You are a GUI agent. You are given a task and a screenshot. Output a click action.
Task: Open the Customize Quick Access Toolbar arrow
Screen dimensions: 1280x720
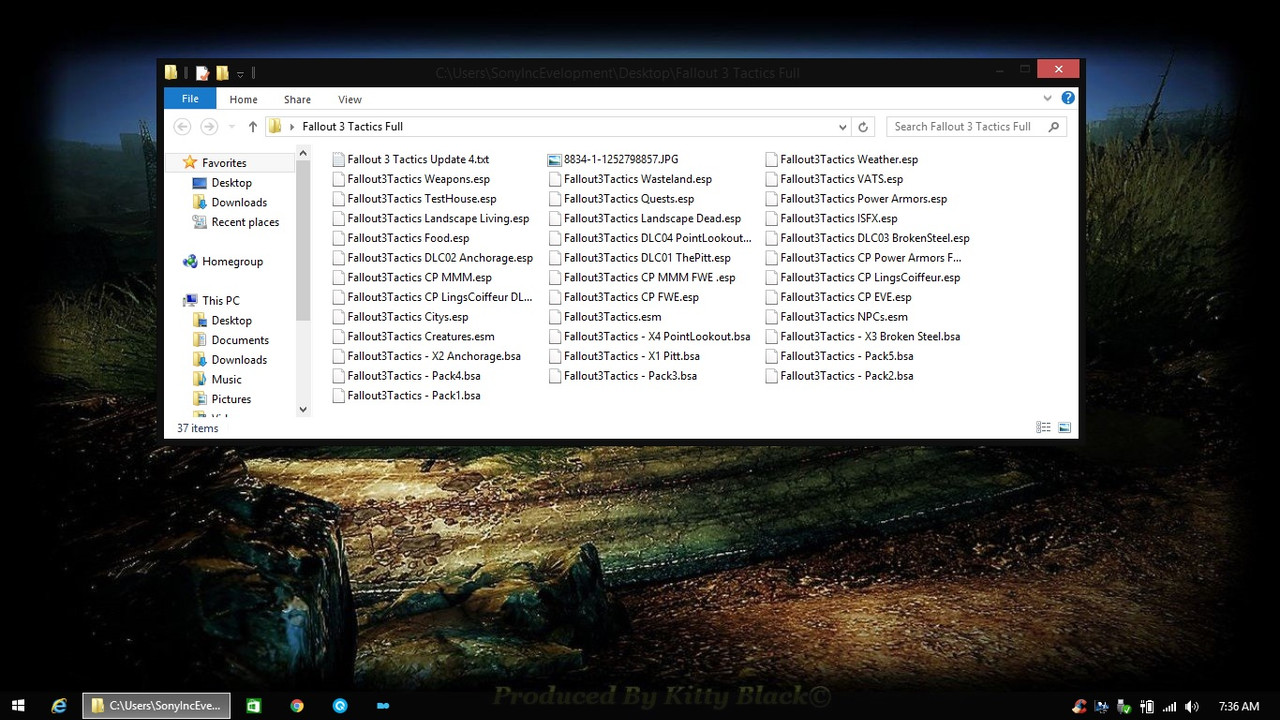[240, 74]
